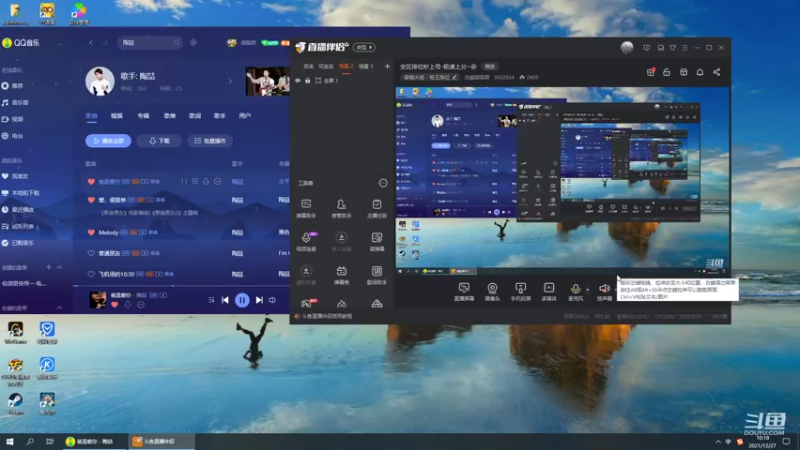Go forward in QQ Music navigation
This screenshot has width=800, height=450.
[105, 43]
